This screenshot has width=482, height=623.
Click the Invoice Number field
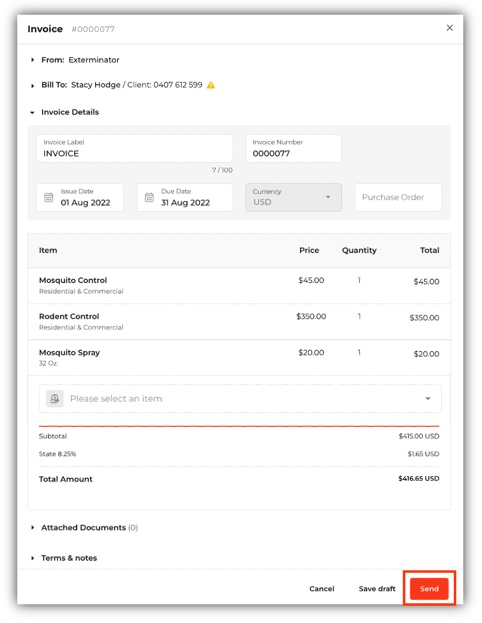pyautogui.click(x=293, y=148)
